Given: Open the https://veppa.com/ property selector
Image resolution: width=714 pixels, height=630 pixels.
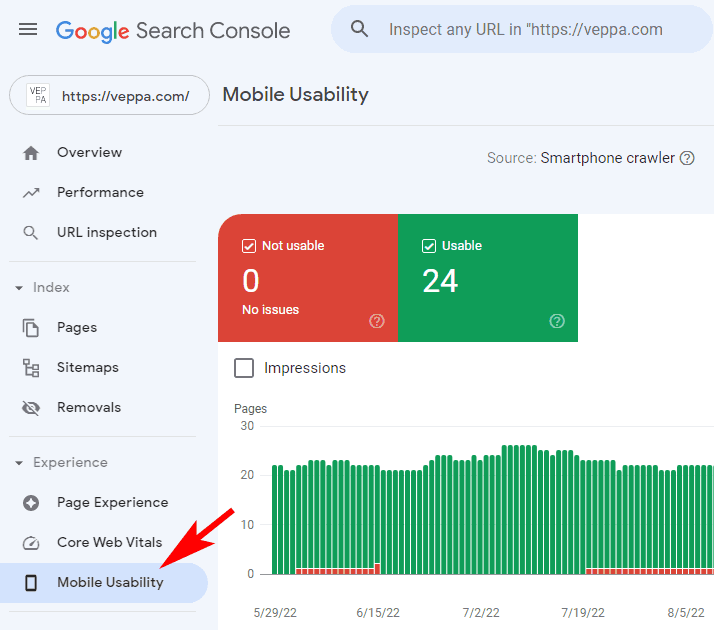Looking at the screenshot, I should click(x=109, y=95).
